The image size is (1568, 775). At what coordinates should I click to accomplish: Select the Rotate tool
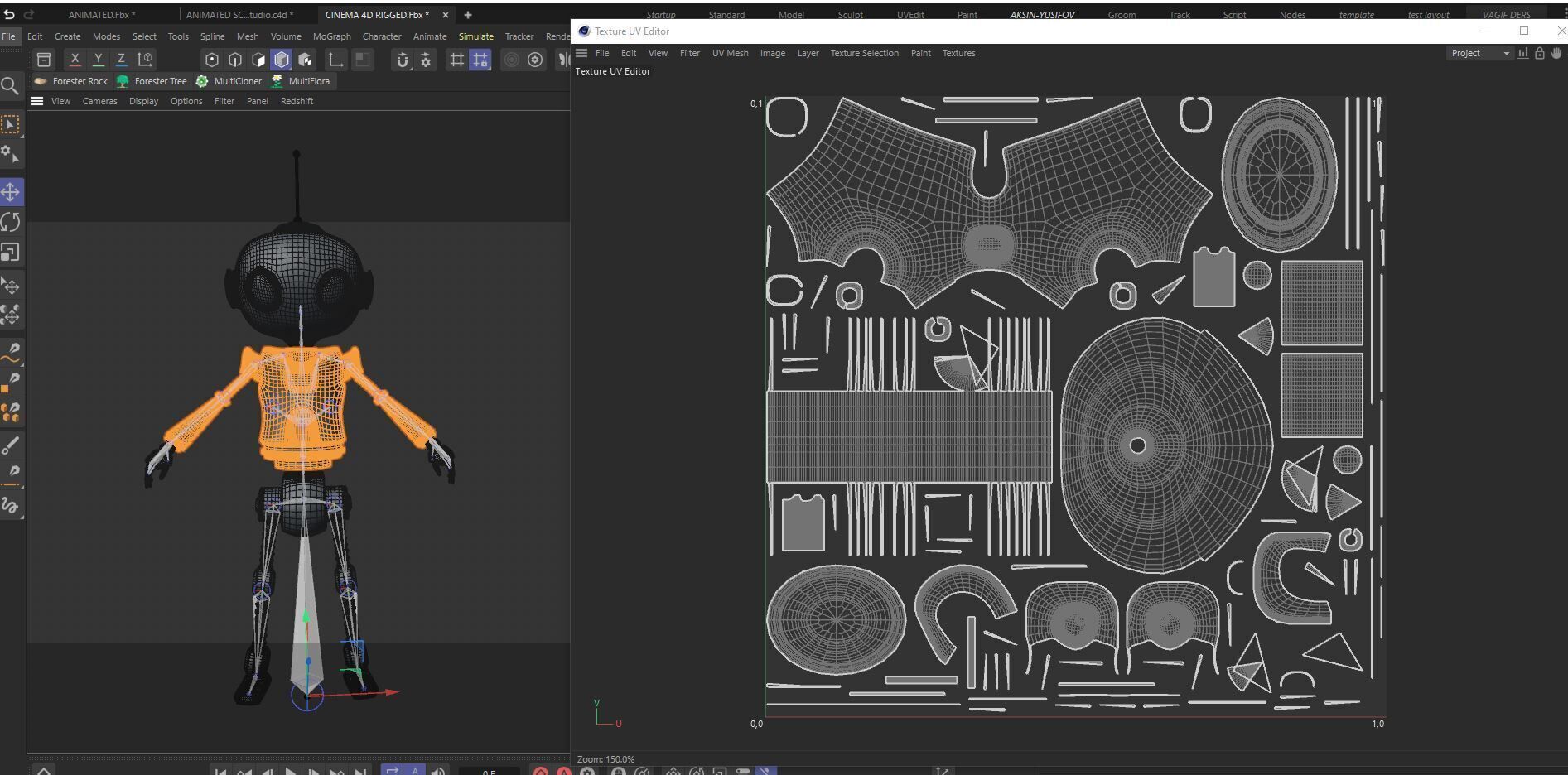coord(11,222)
